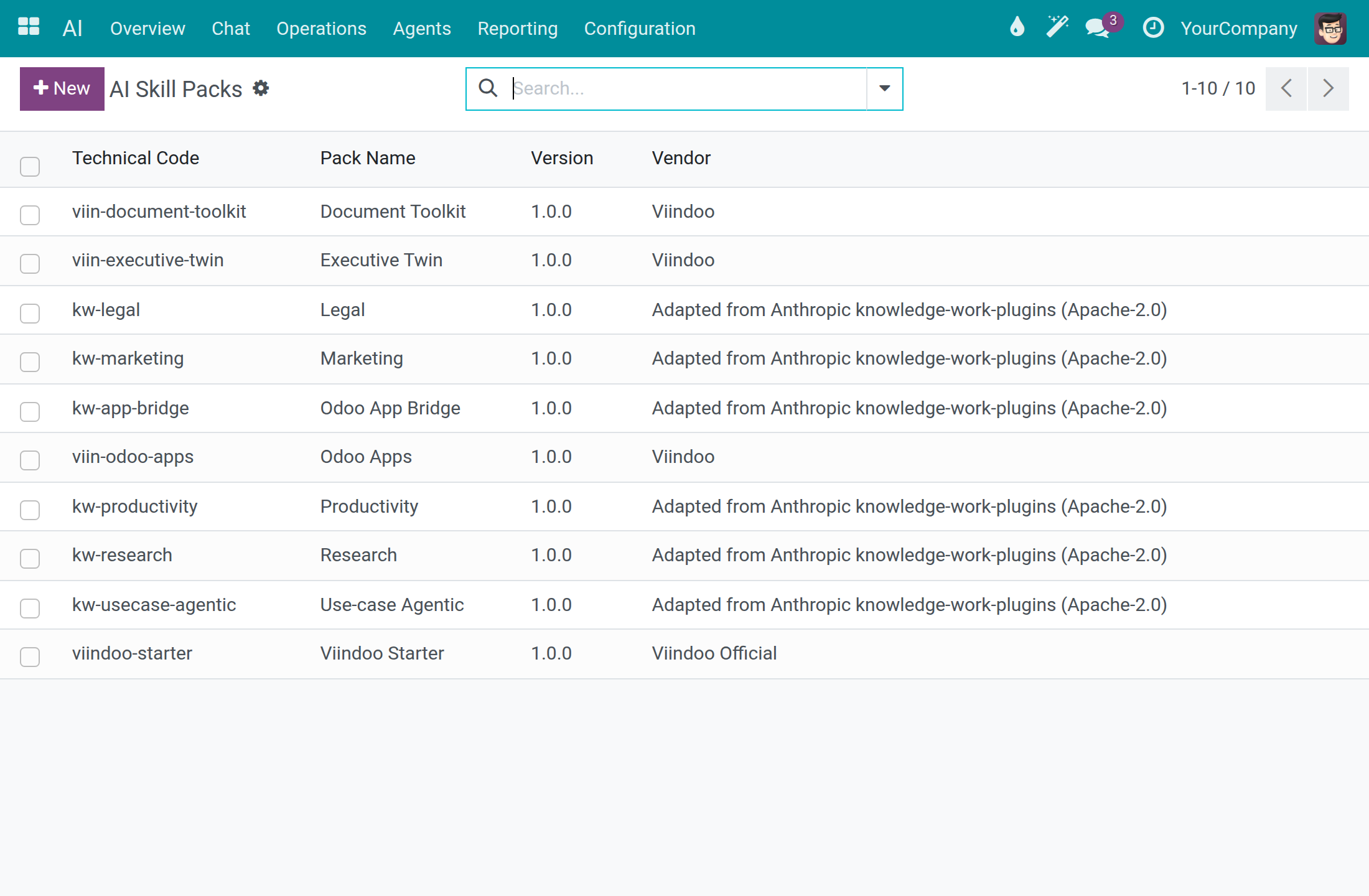
Task: Open the Configuration menu
Action: pos(640,29)
